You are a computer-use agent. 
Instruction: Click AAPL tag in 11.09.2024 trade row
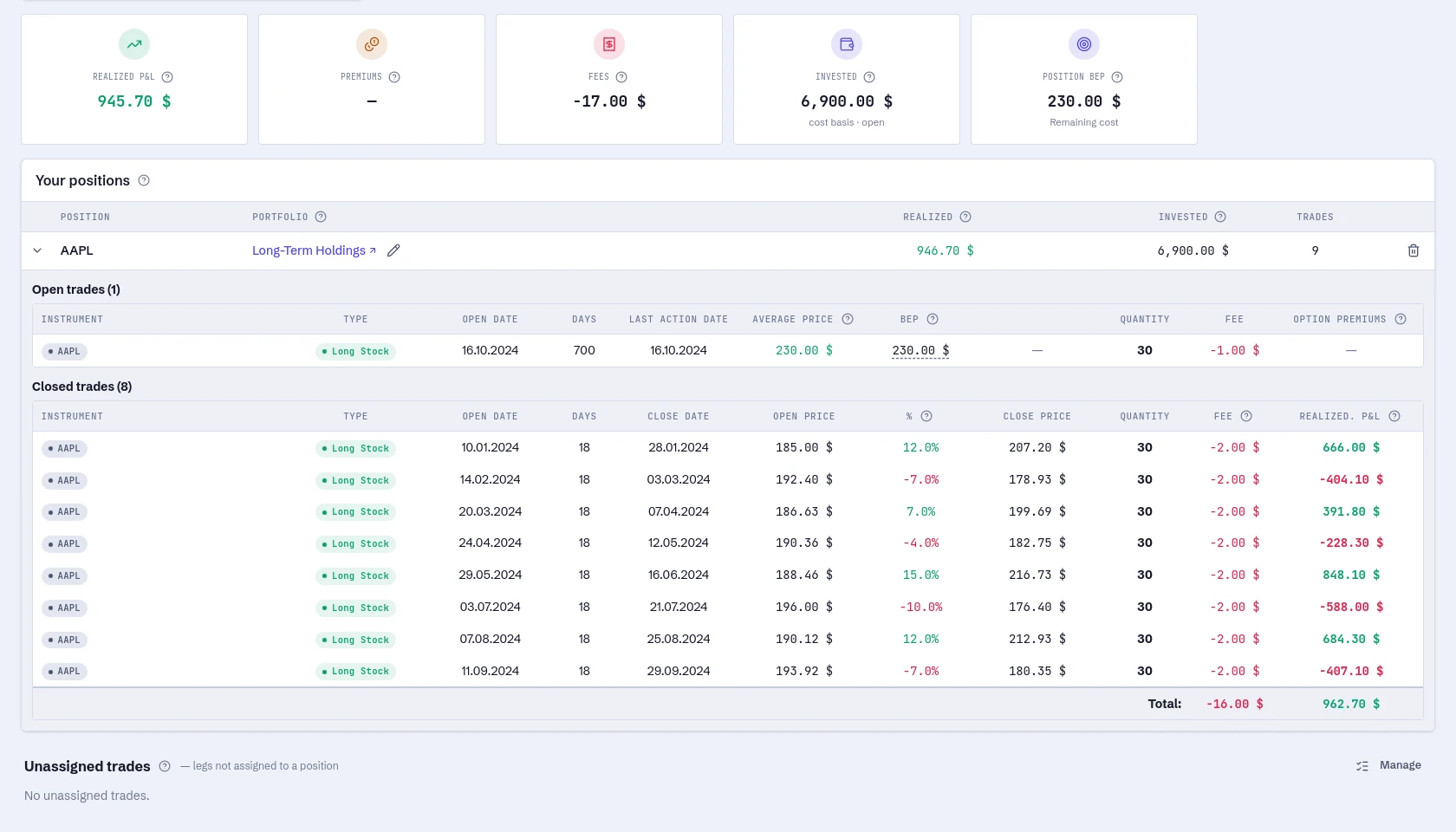point(64,672)
